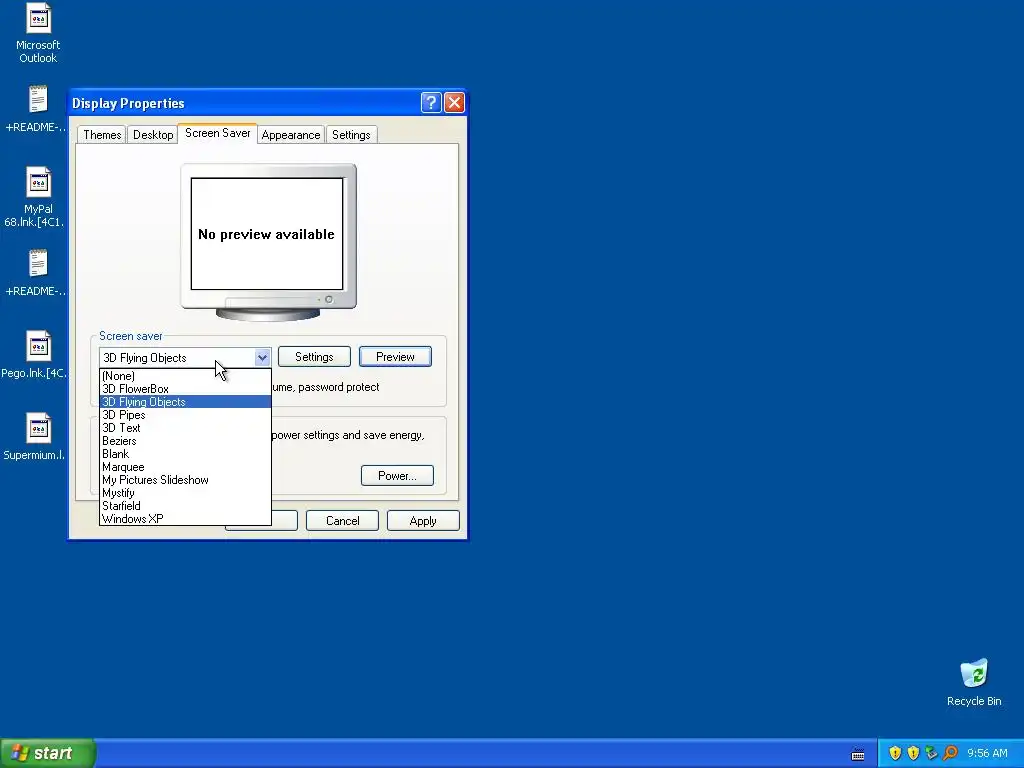1024x768 pixels.
Task: Choose My Pictures Slideshow screen saver
Action: tap(185, 480)
